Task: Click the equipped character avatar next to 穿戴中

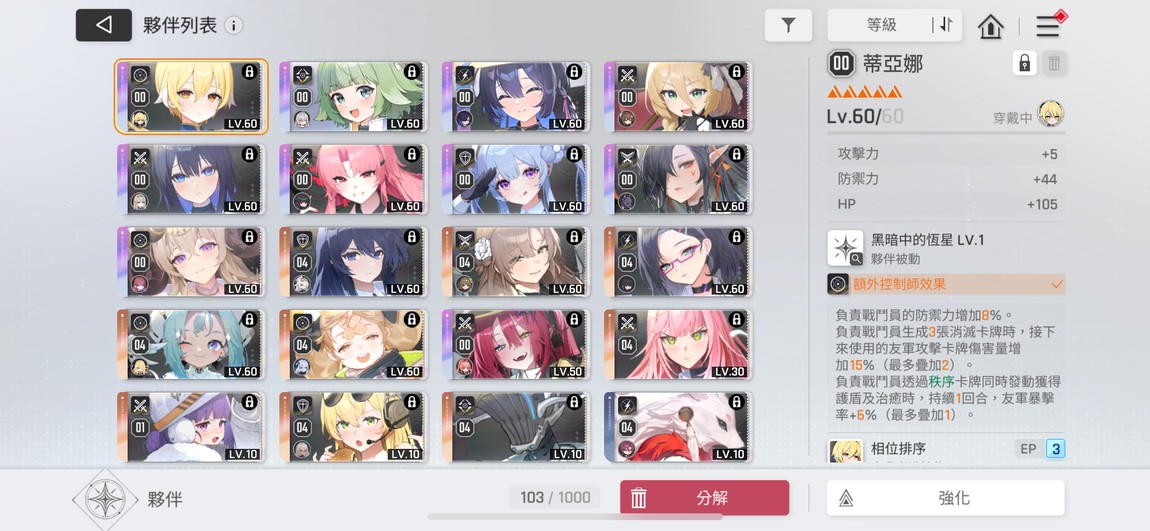Action: (x=1051, y=114)
